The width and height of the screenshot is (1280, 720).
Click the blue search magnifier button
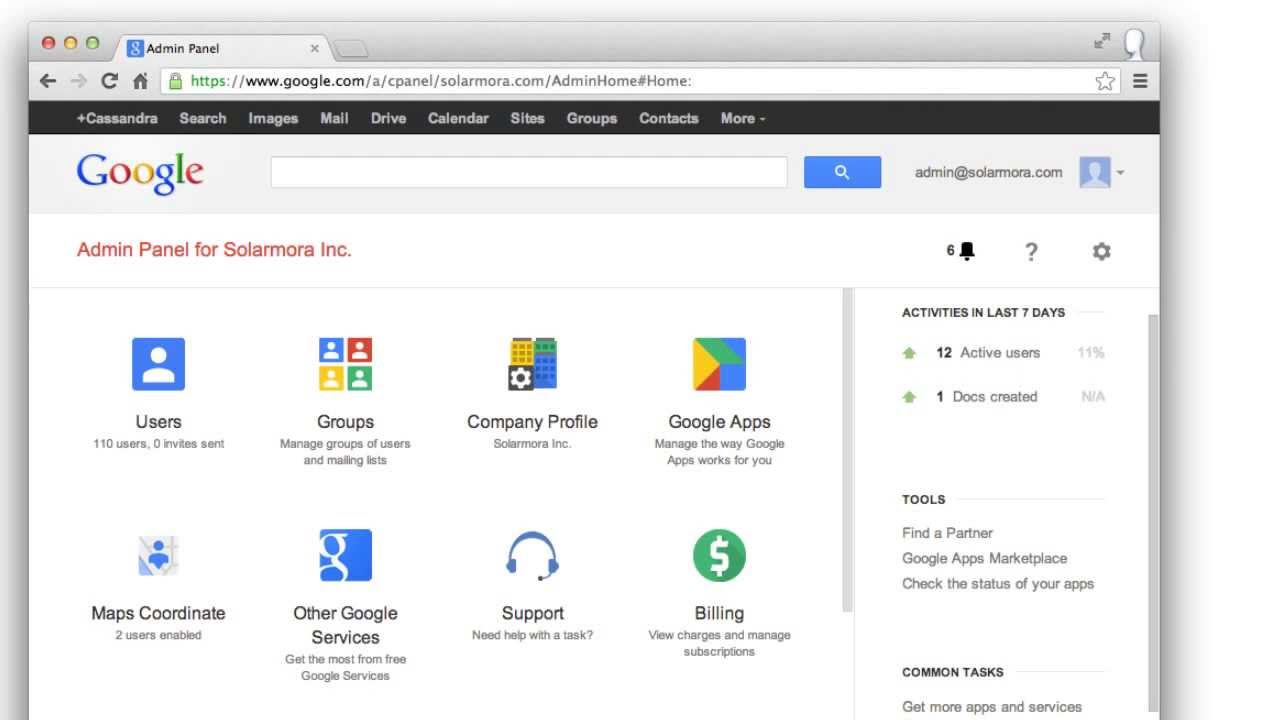[x=842, y=172]
